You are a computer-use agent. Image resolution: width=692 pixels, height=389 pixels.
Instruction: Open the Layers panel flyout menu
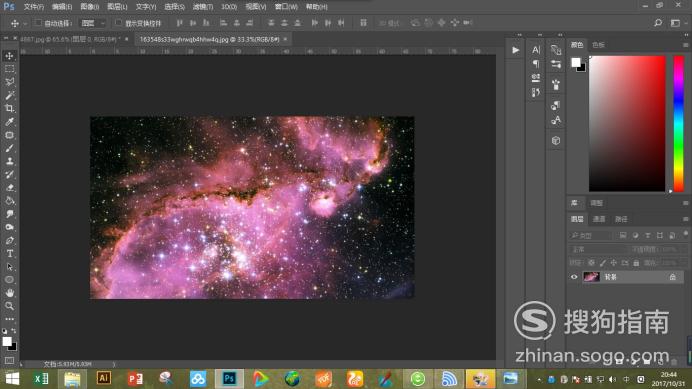pyautogui.click(x=685, y=219)
